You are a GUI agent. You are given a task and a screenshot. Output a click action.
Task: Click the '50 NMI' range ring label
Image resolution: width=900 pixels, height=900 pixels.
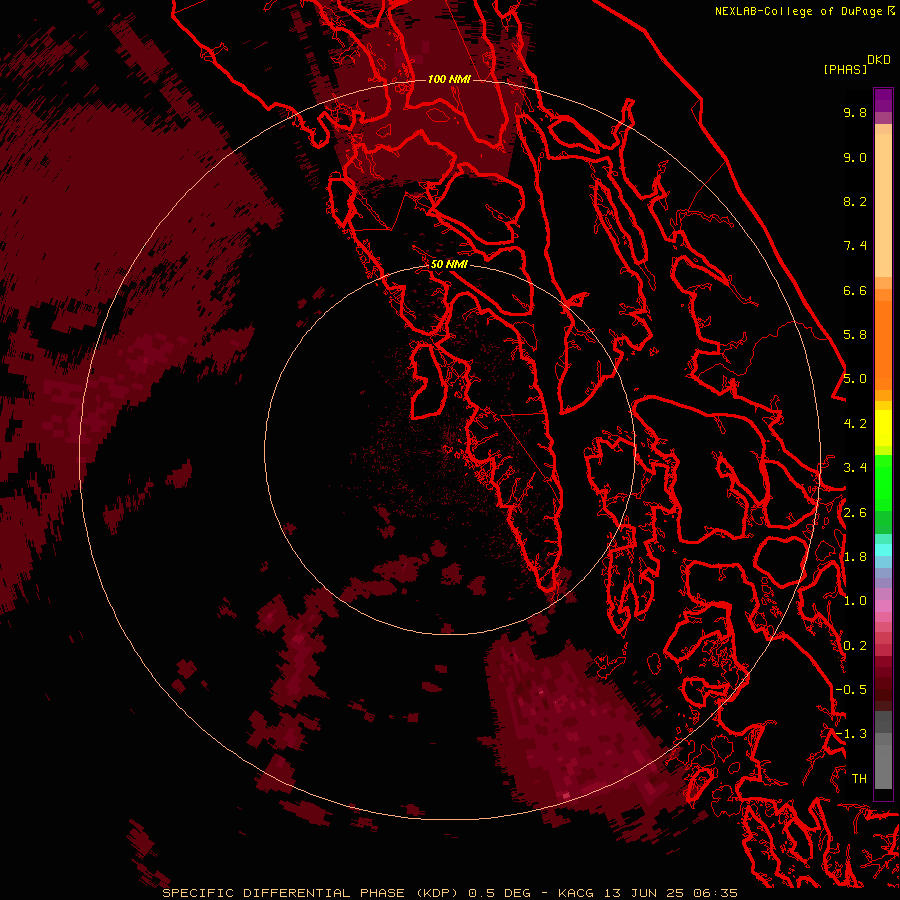click(x=449, y=264)
